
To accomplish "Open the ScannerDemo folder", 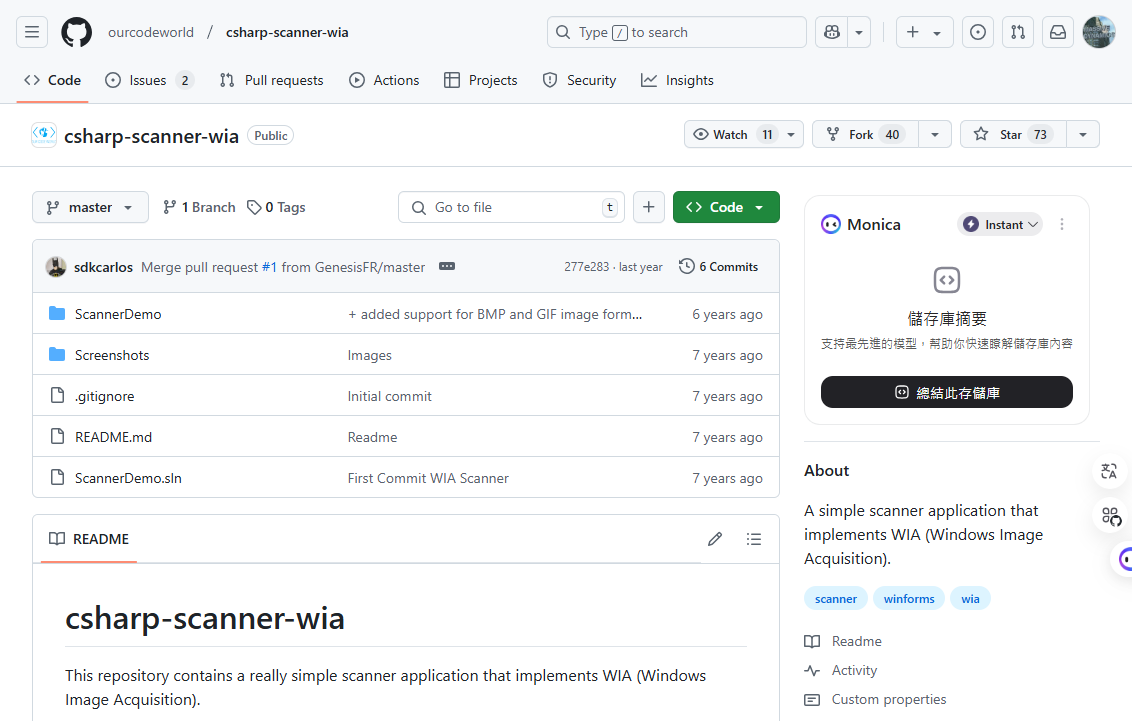I will click(118, 314).
